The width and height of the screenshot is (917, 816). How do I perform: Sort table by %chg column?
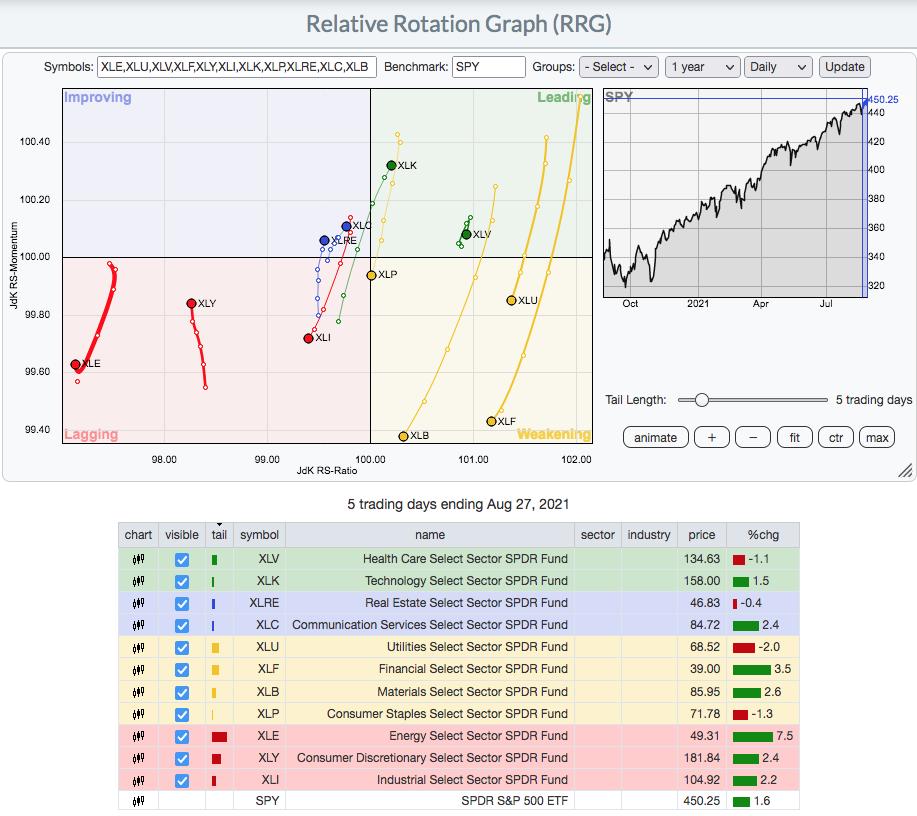click(763, 535)
